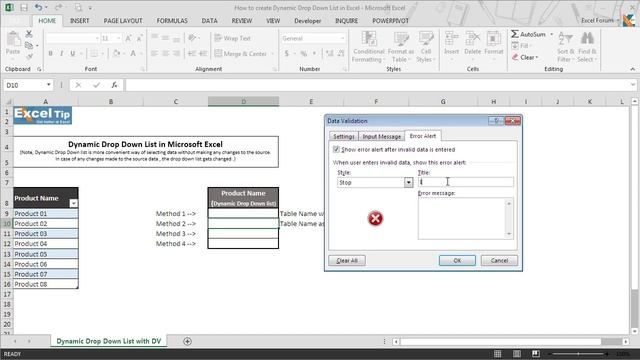Open the INSERT ribbon tab
Screen dimensions: 640x360
coord(80,20)
